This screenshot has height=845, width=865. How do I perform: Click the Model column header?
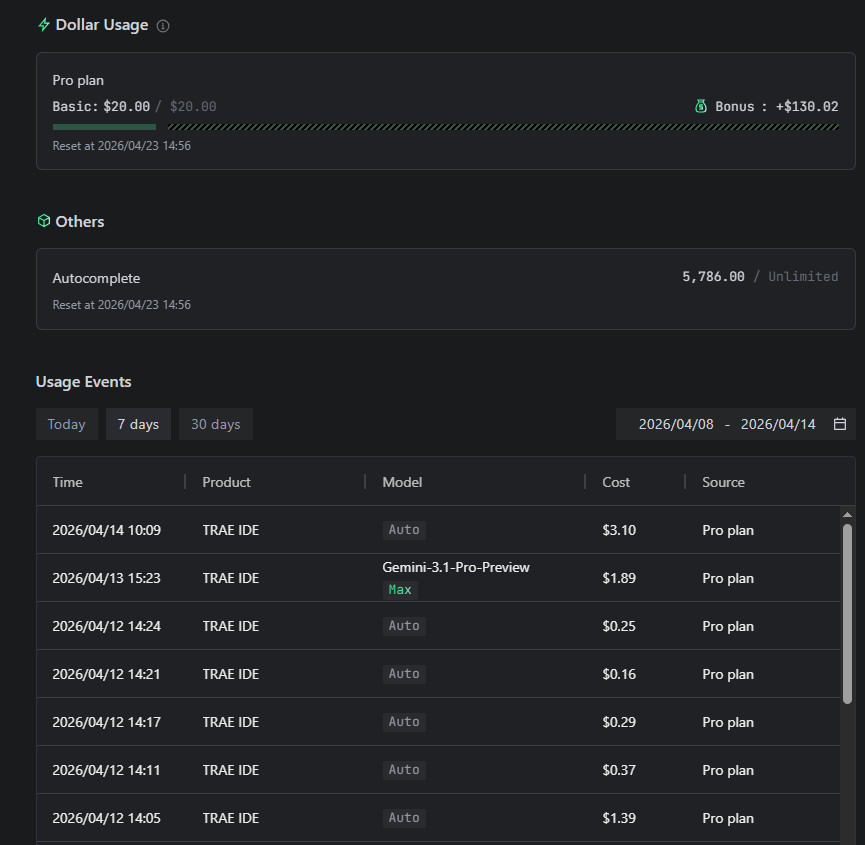point(402,482)
